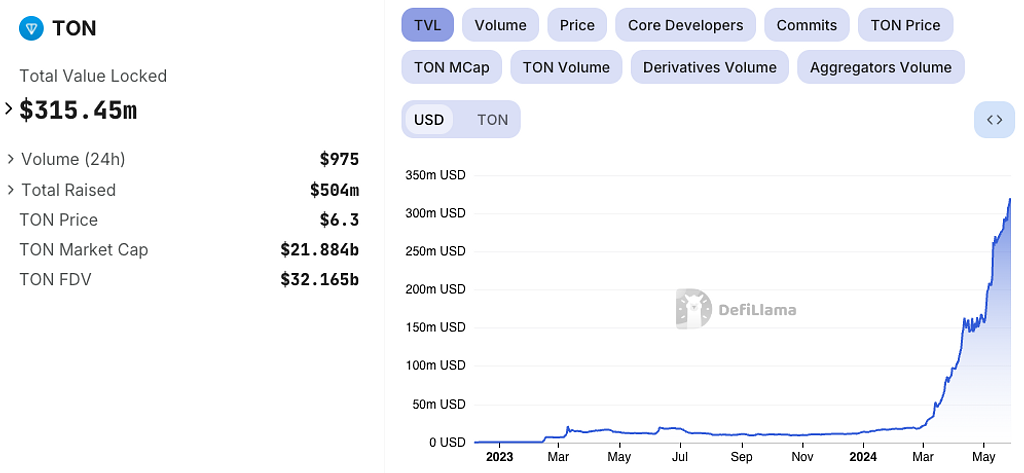Screen dimensions: 1024x473
Task: Switch chart denomination to USD
Action: (x=429, y=120)
